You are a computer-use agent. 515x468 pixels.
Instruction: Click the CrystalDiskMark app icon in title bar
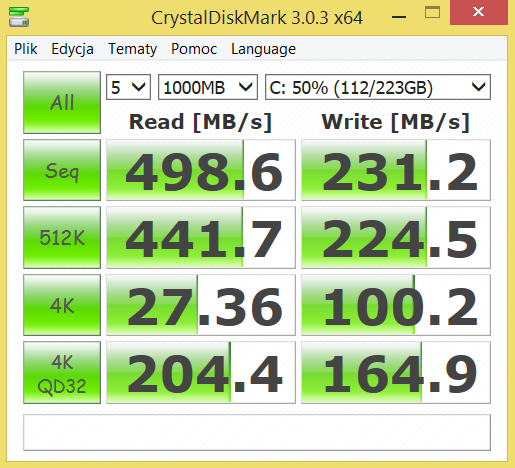pos(19,17)
